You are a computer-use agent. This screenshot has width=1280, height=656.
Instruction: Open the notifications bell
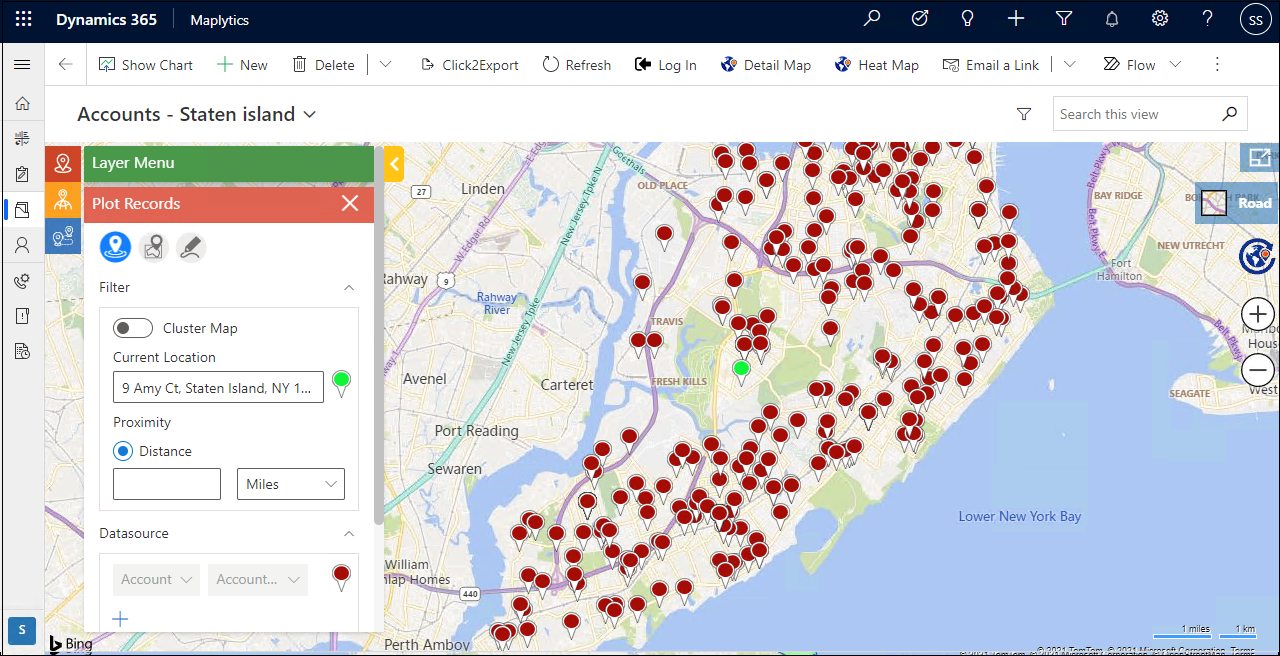pyautogui.click(x=1112, y=19)
